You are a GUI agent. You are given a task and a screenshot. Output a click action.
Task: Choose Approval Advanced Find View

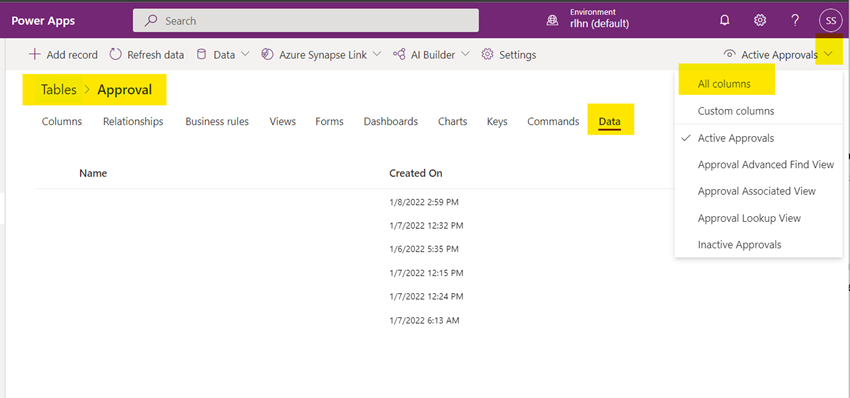click(766, 164)
